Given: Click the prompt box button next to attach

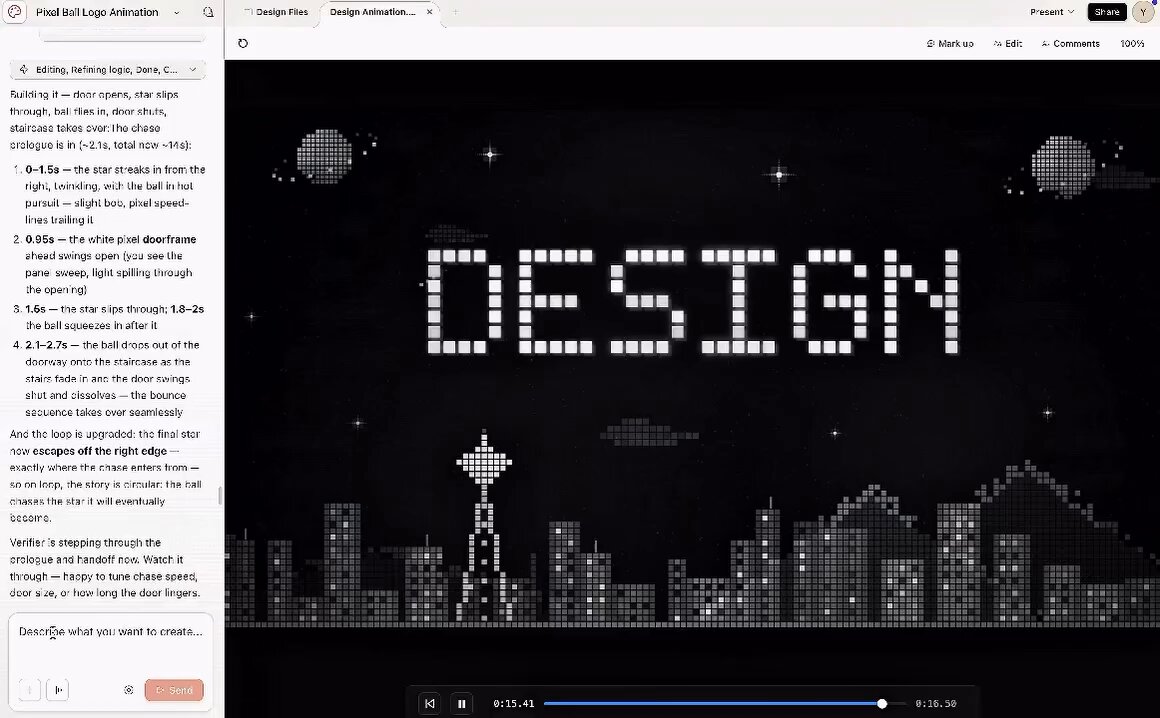Looking at the screenshot, I should click(x=58, y=690).
